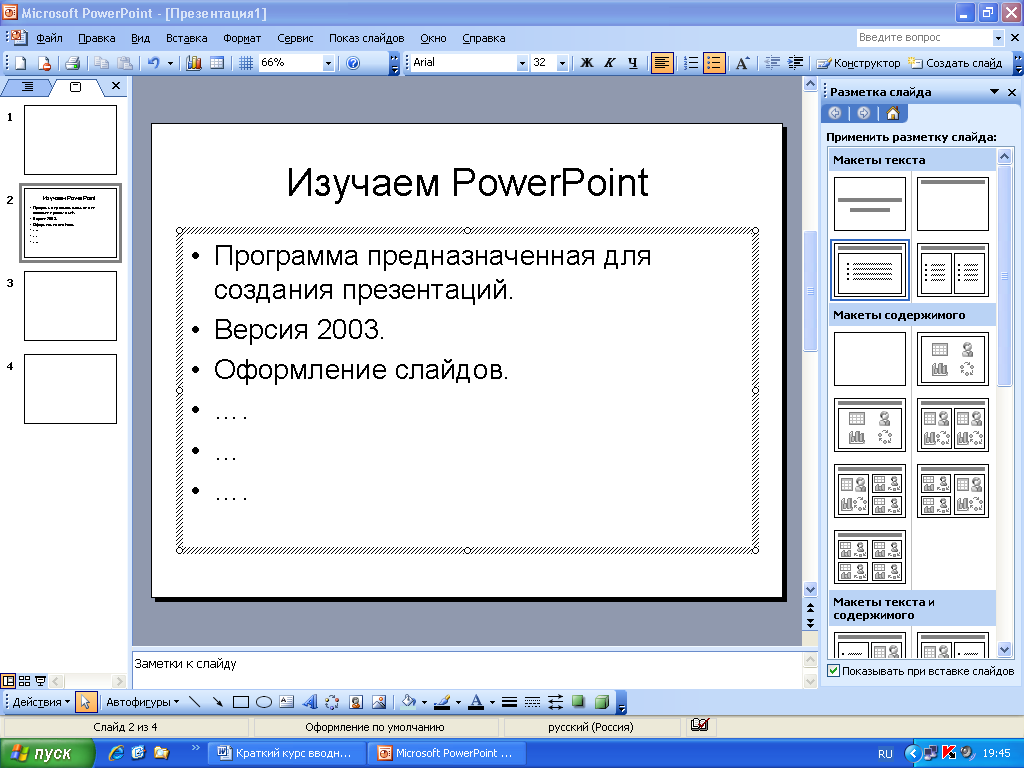Select slide 3 thumbnail
Screen dimensions: 1024x768
tap(71, 306)
